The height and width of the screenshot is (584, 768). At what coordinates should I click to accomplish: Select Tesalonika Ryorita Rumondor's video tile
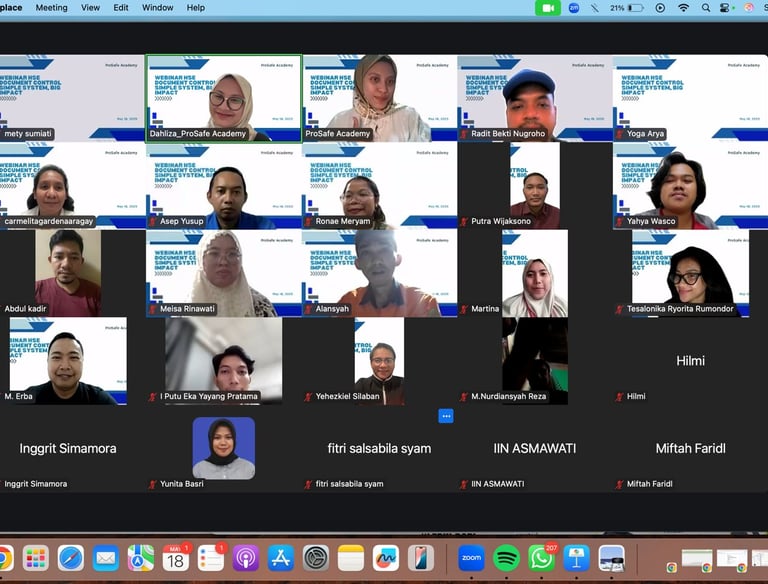tap(691, 273)
